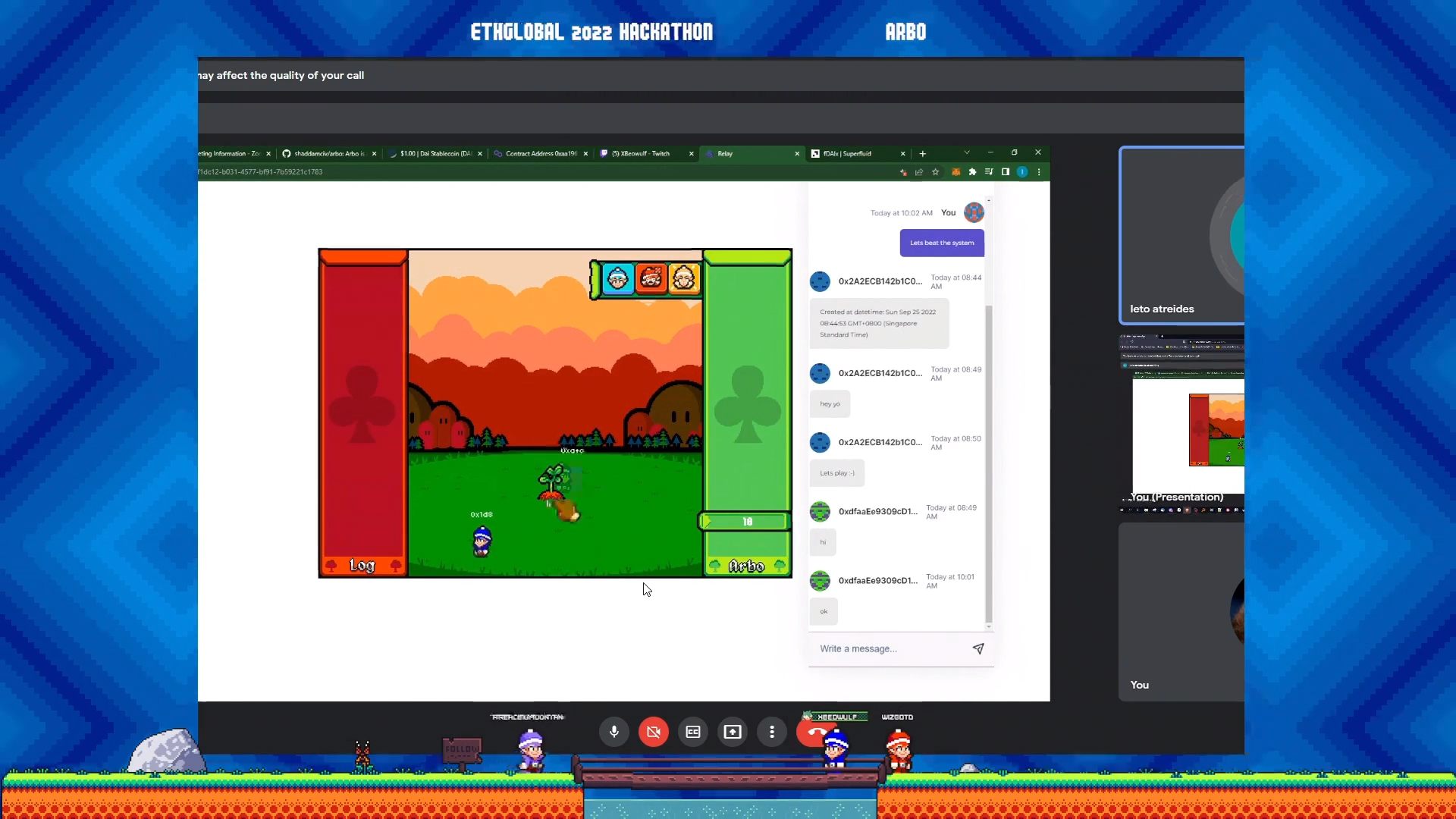Close the Dai Stablecoin tab

(x=480, y=153)
